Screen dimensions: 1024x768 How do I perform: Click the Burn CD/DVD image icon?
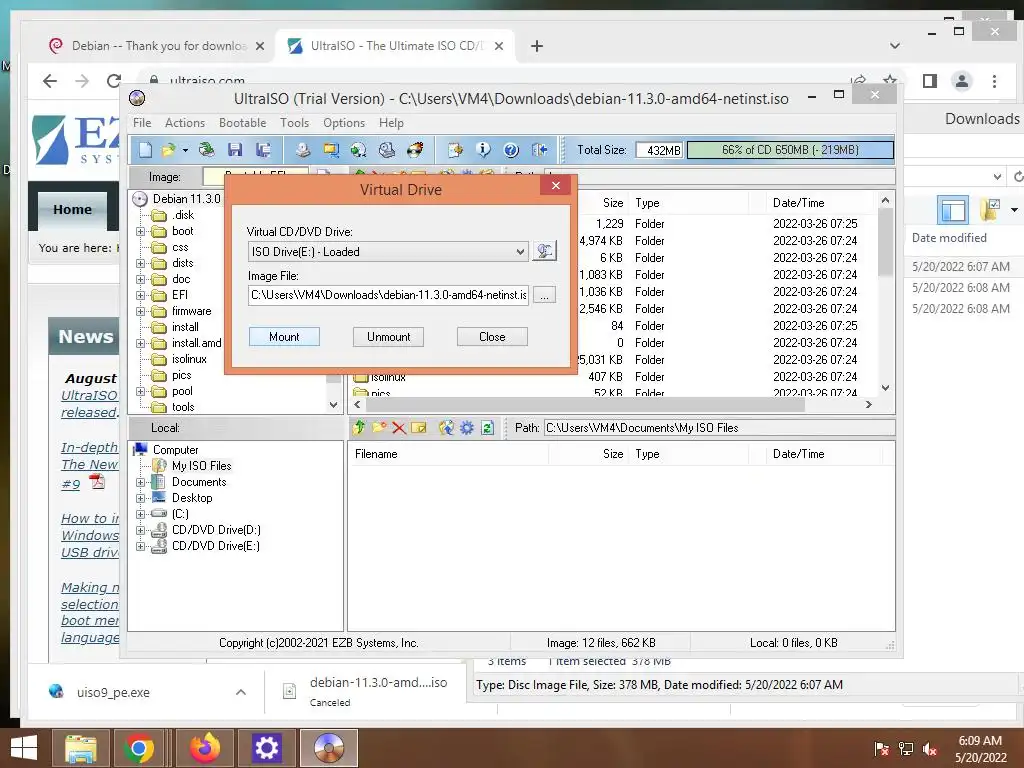pyautogui.click(x=415, y=150)
